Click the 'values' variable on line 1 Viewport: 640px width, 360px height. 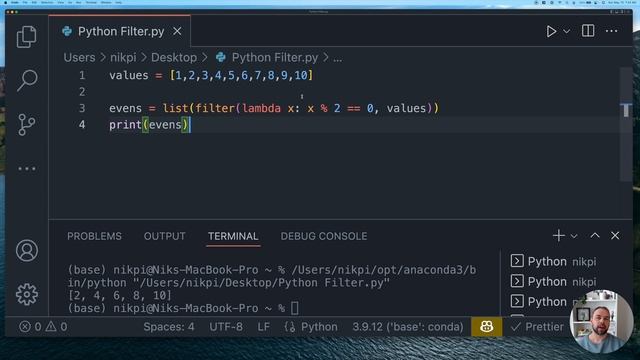pyautogui.click(x=129, y=76)
